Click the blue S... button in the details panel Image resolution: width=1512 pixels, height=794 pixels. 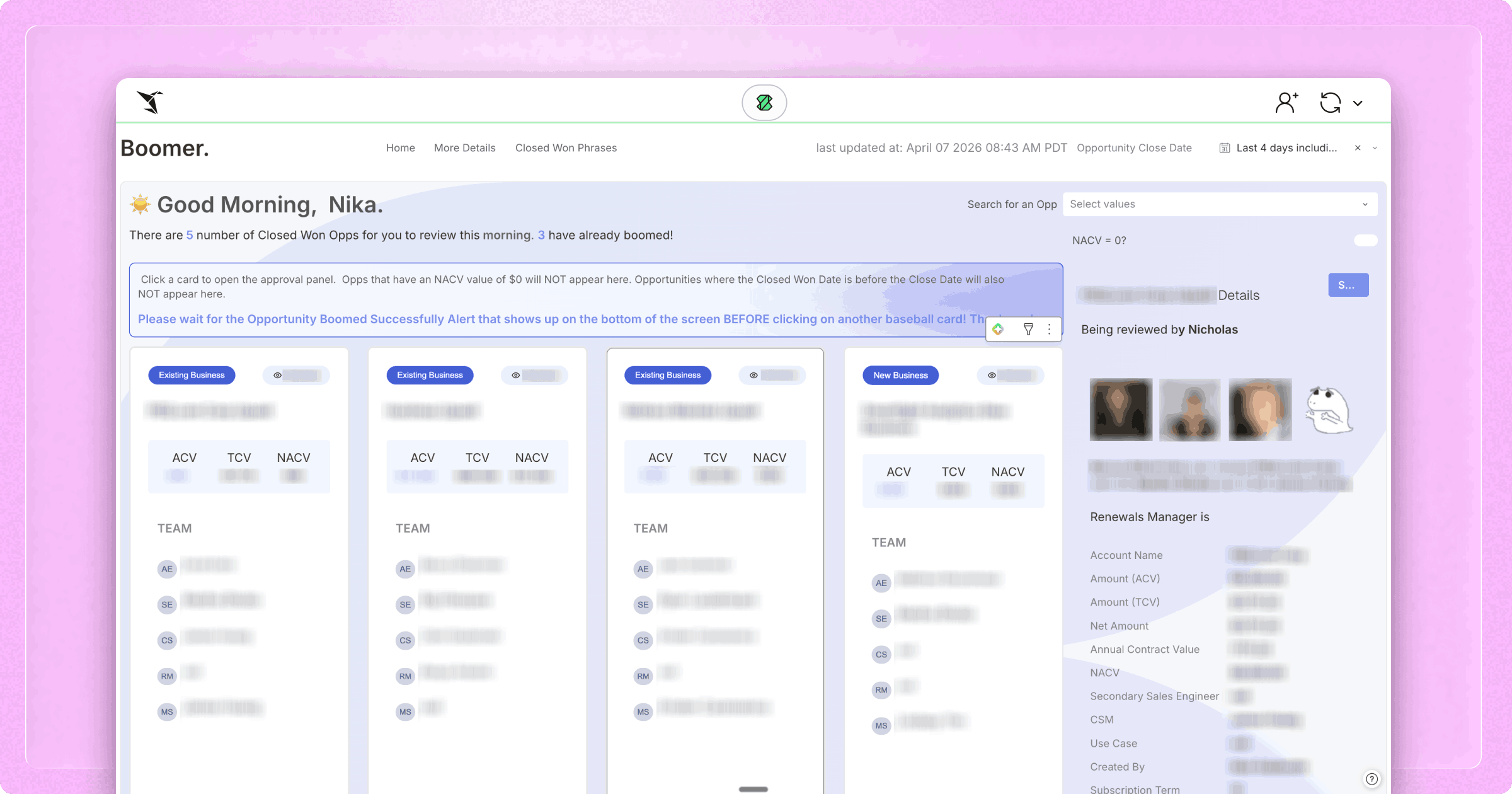(1348, 285)
